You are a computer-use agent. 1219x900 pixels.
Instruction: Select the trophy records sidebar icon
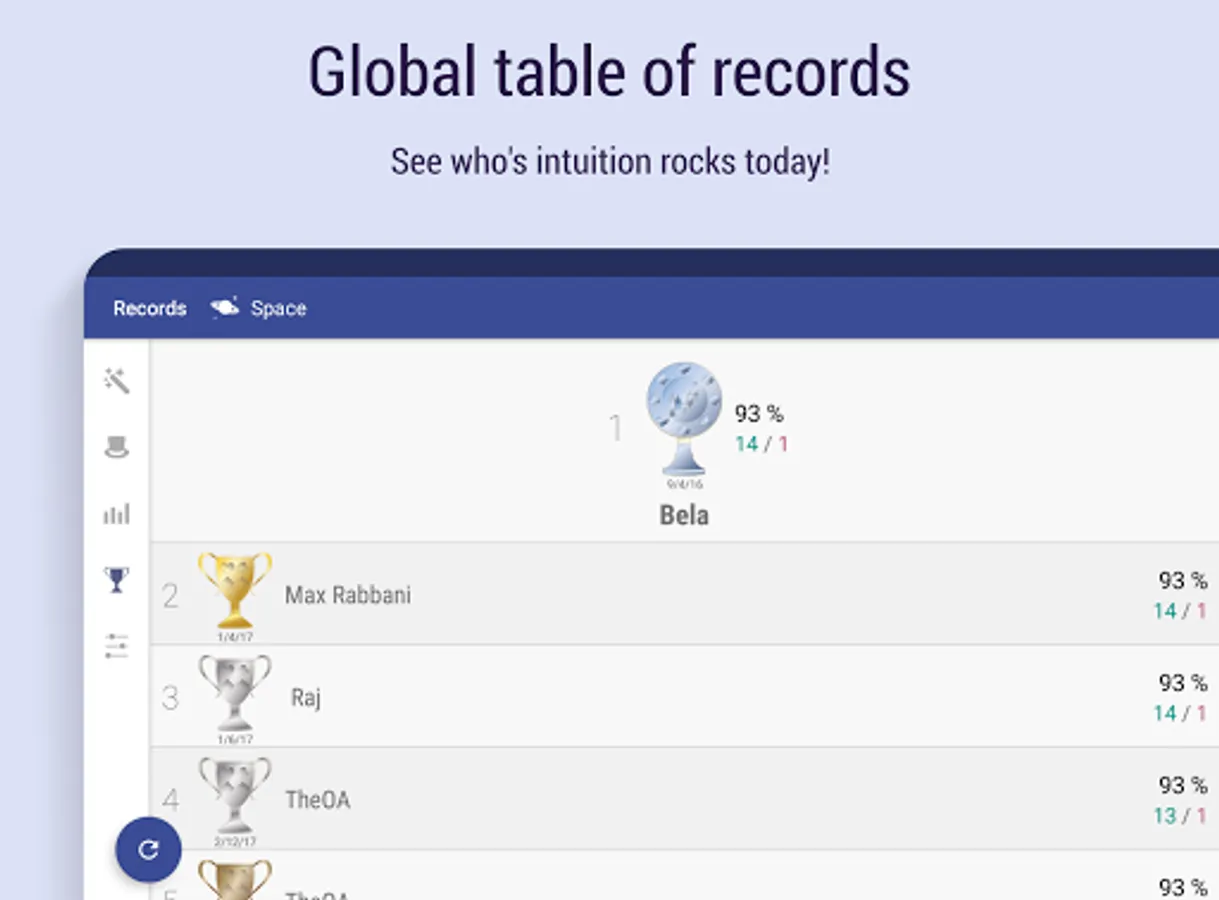click(x=117, y=579)
